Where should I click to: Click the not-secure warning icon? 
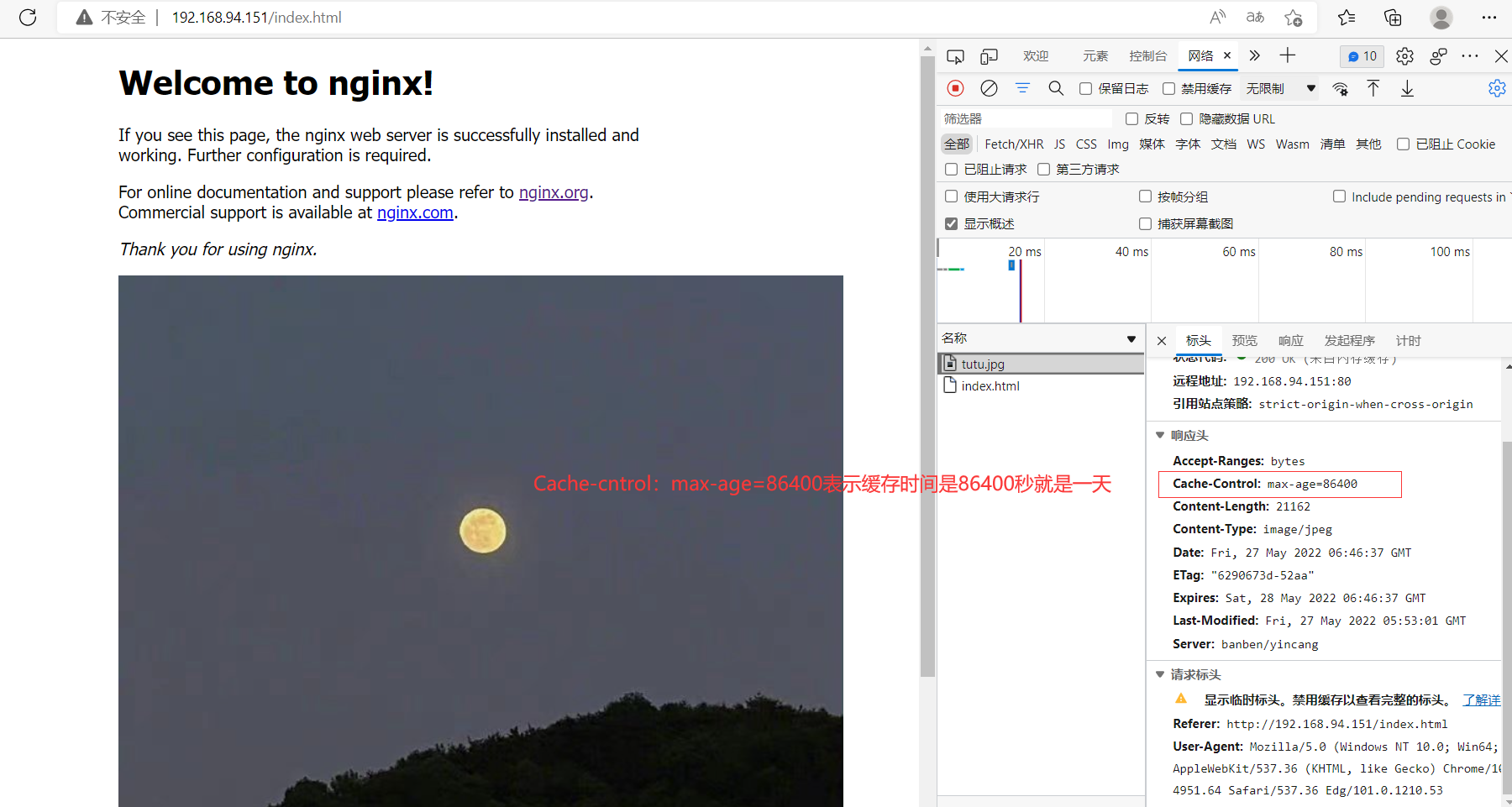pyautogui.click(x=84, y=18)
